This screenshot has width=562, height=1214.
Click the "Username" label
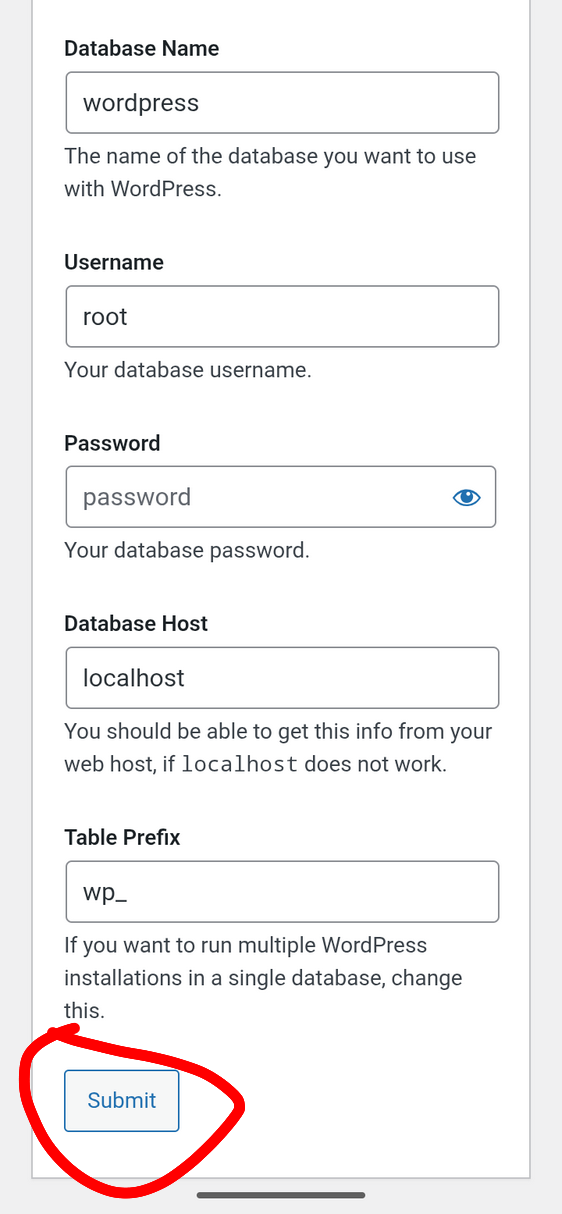[x=114, y=262]
